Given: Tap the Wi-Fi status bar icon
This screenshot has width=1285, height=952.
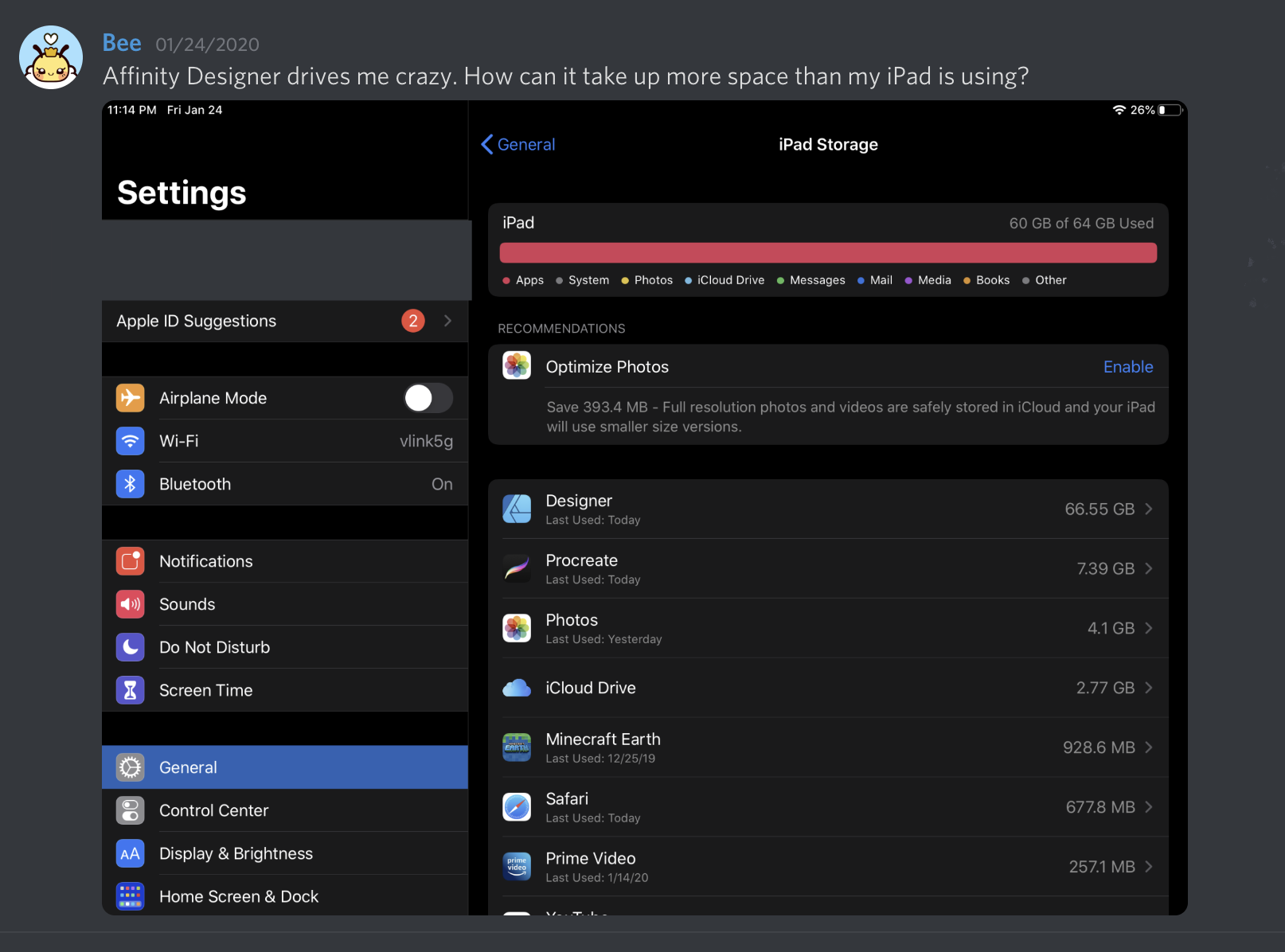Looking at the screenshot, I should (x=1119, y=110).
